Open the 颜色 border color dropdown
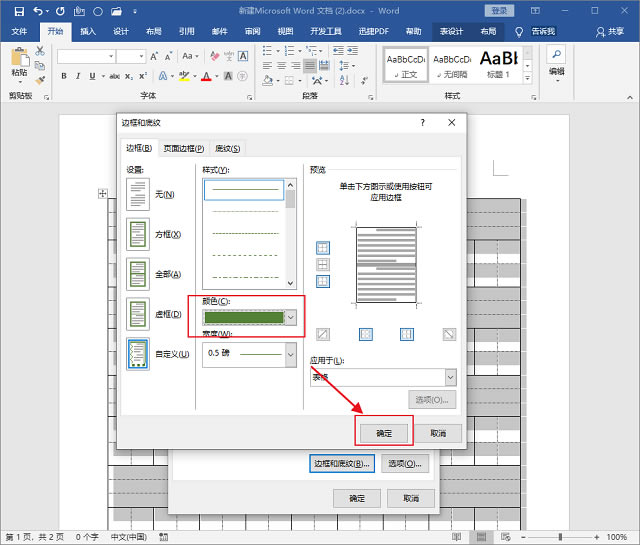The width and height of the screenshot is (640, 545). tap(291, 317)
